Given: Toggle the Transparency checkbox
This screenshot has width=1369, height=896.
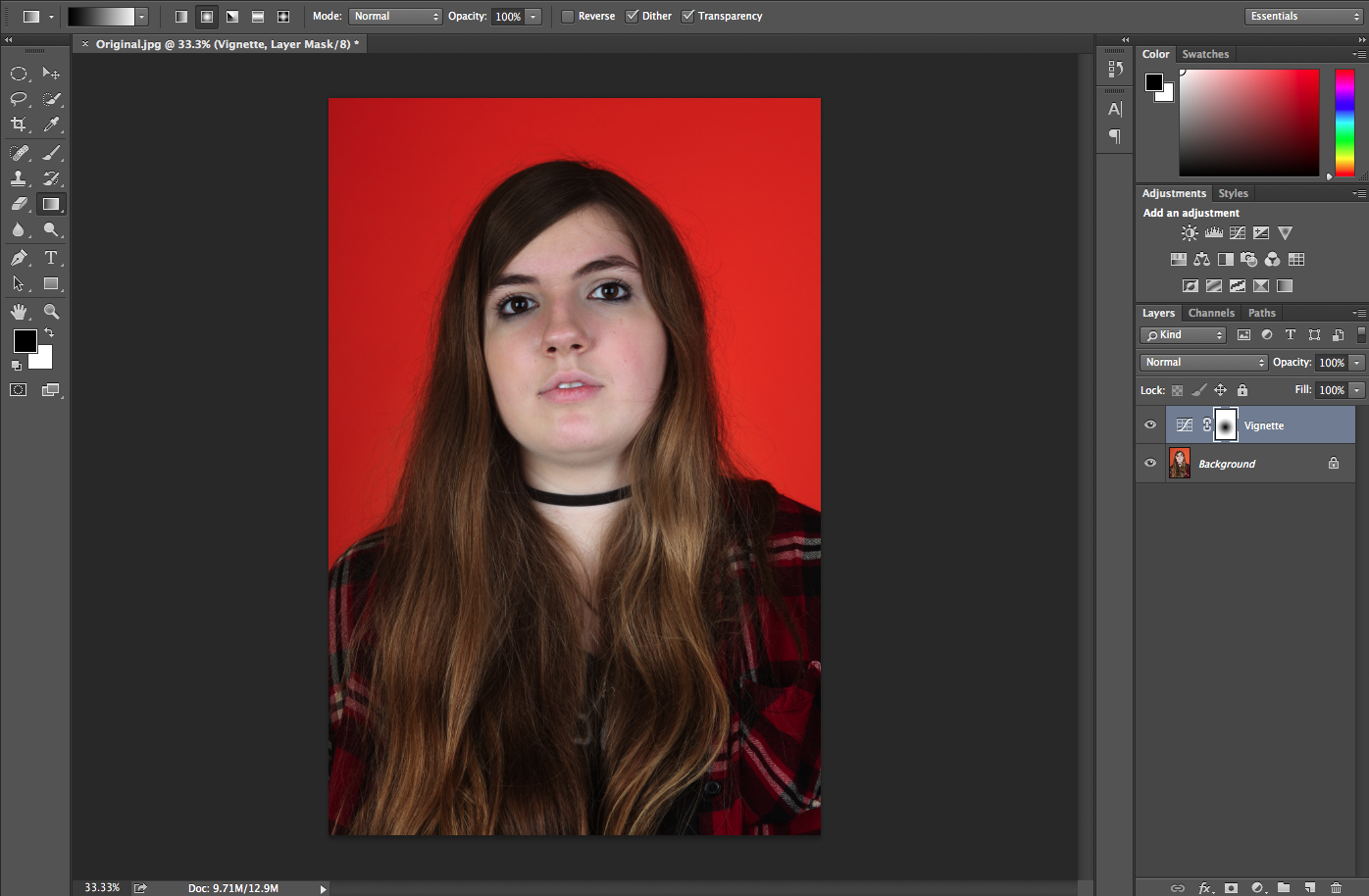Looking at the screenshot, I should [688, 16].
